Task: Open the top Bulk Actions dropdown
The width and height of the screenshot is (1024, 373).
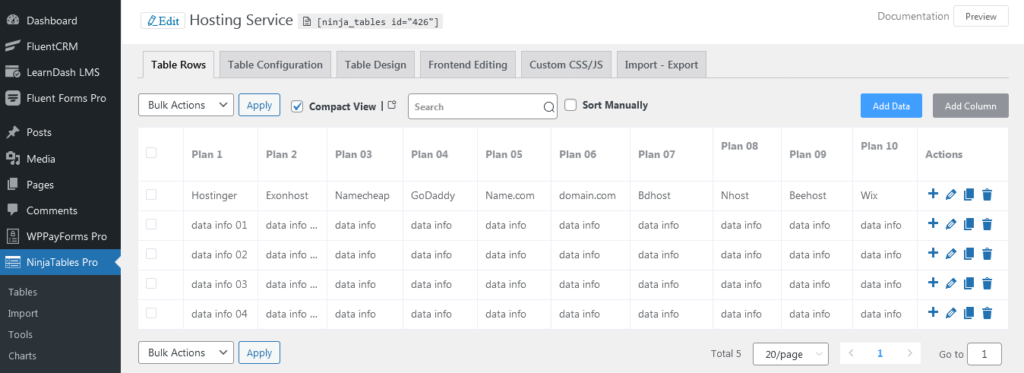Action: click(186, 105)
